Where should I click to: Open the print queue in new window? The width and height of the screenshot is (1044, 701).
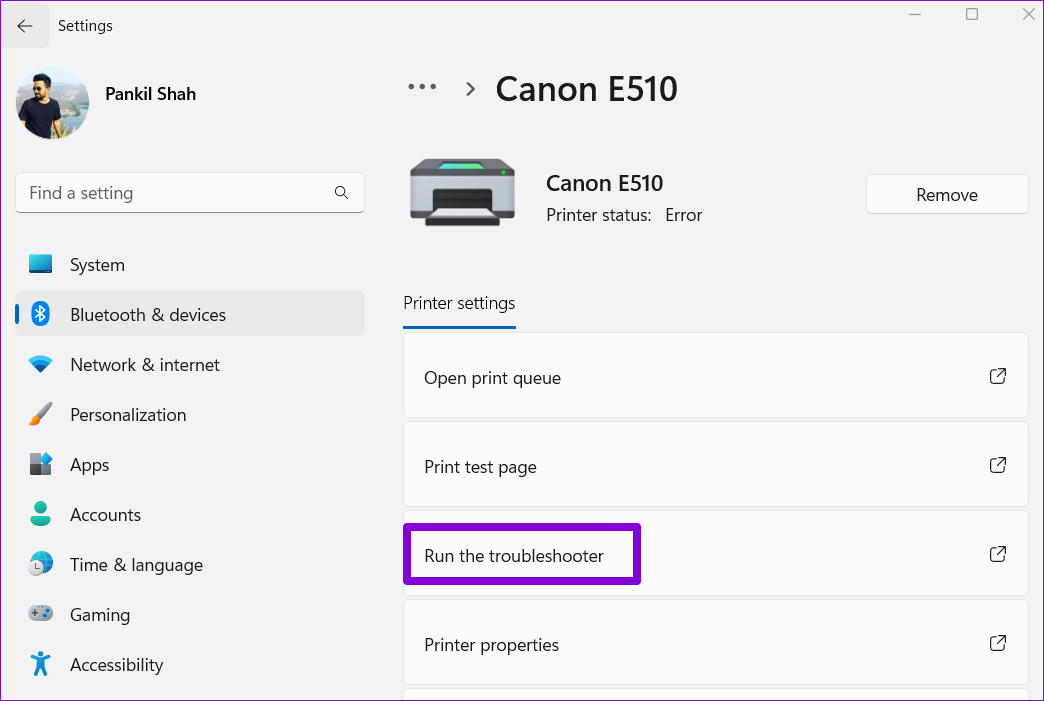pos(997,376)
